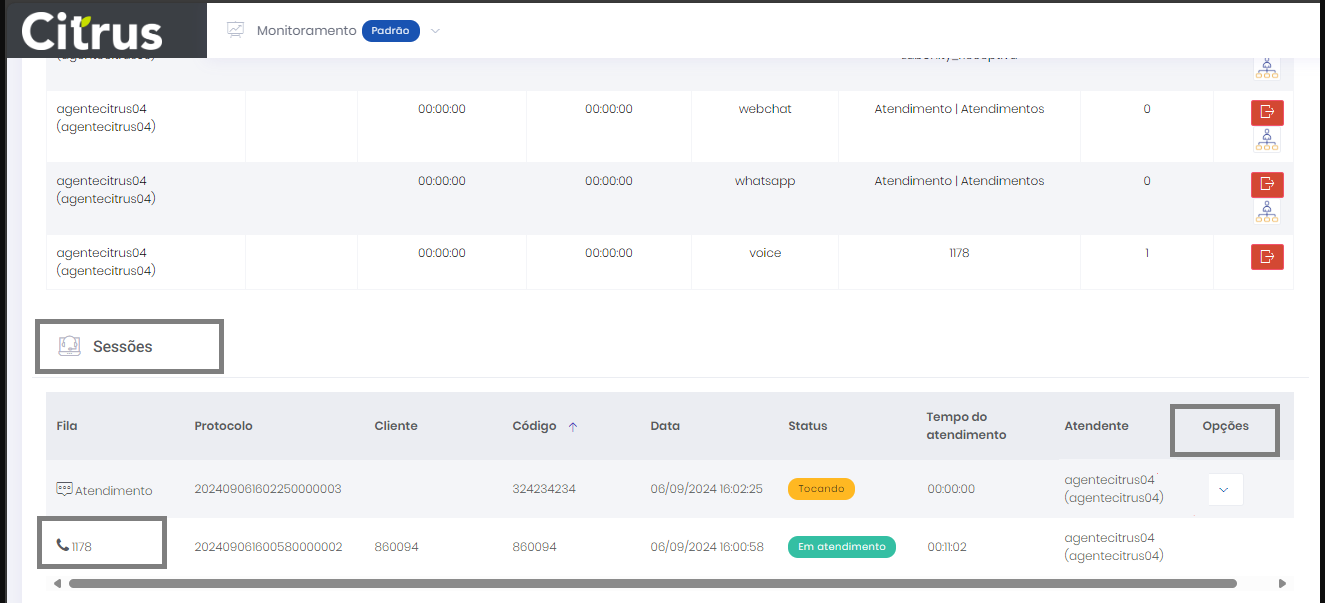Click the horizontal scrollbar left arrow
Screen dimensions: 1325x603
pyautogui.click(x=57, y=583)
